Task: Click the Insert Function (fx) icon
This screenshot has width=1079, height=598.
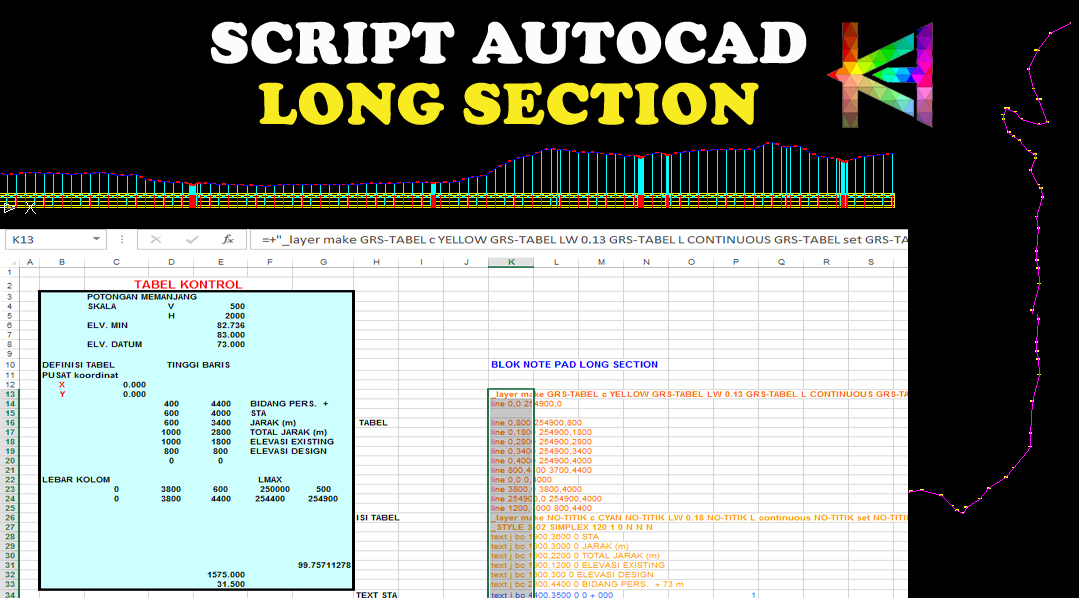Action: click(227, 240)
